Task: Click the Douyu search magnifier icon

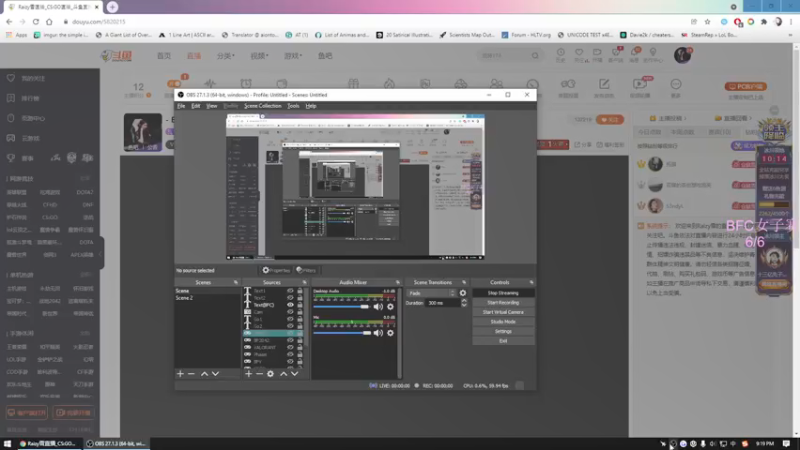Action: pyautogui.click(x=535, y=56)
